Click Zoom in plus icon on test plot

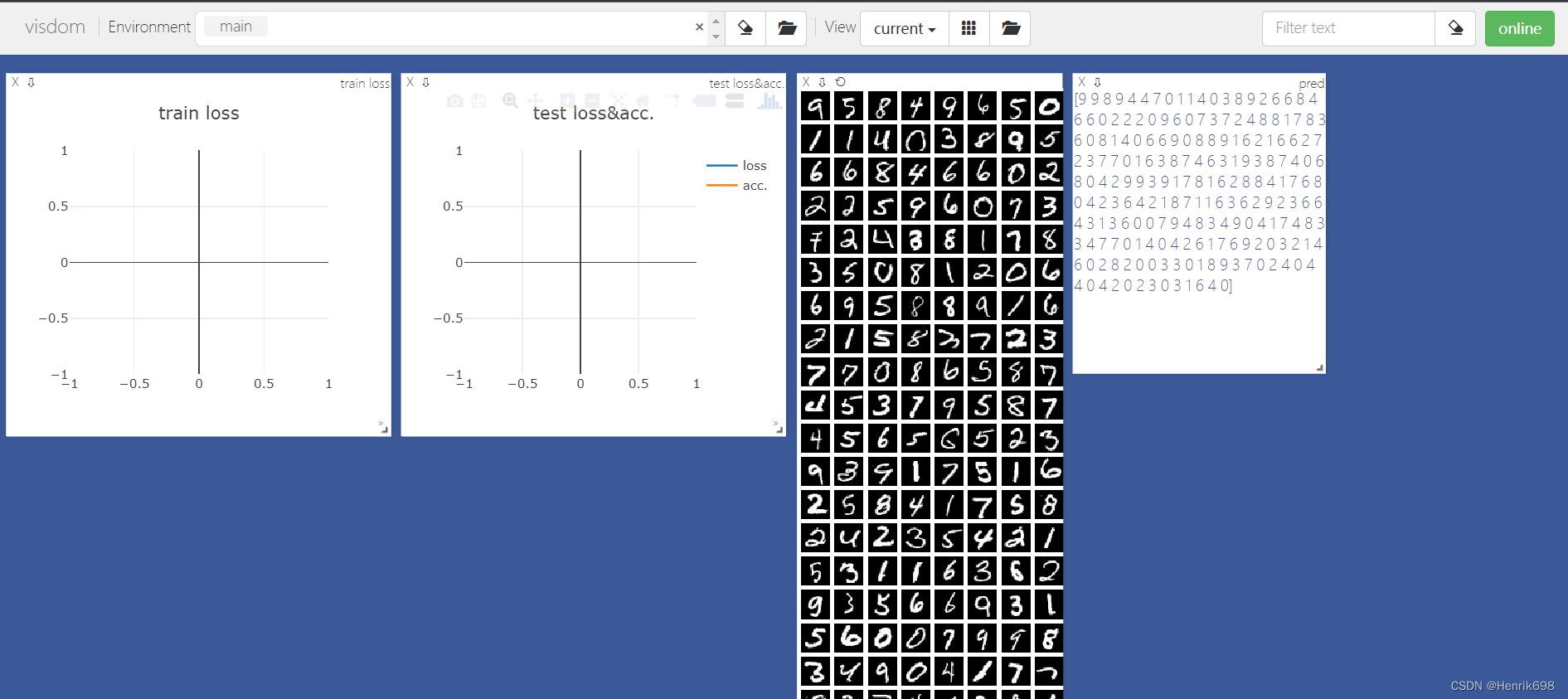click(567, 101)
